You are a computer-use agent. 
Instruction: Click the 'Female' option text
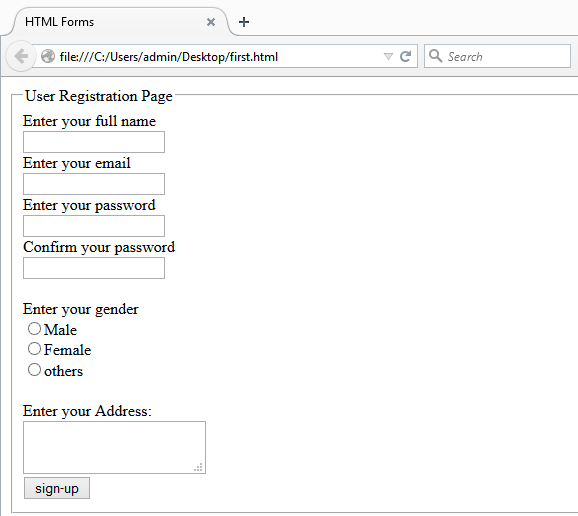[x=67, y=350]
